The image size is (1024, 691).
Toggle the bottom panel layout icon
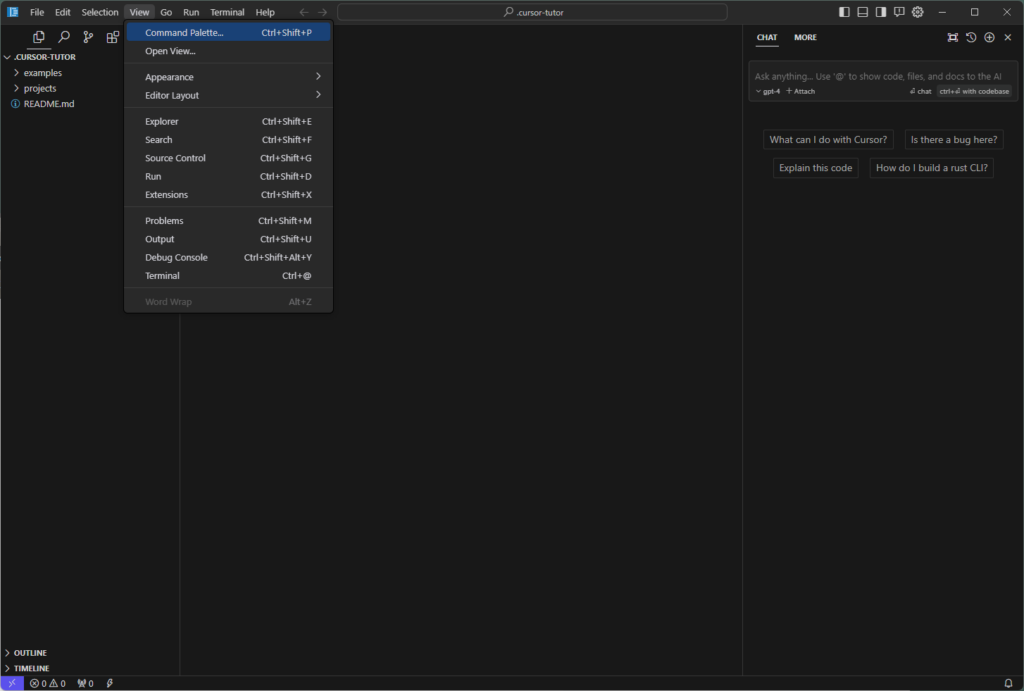863,12
